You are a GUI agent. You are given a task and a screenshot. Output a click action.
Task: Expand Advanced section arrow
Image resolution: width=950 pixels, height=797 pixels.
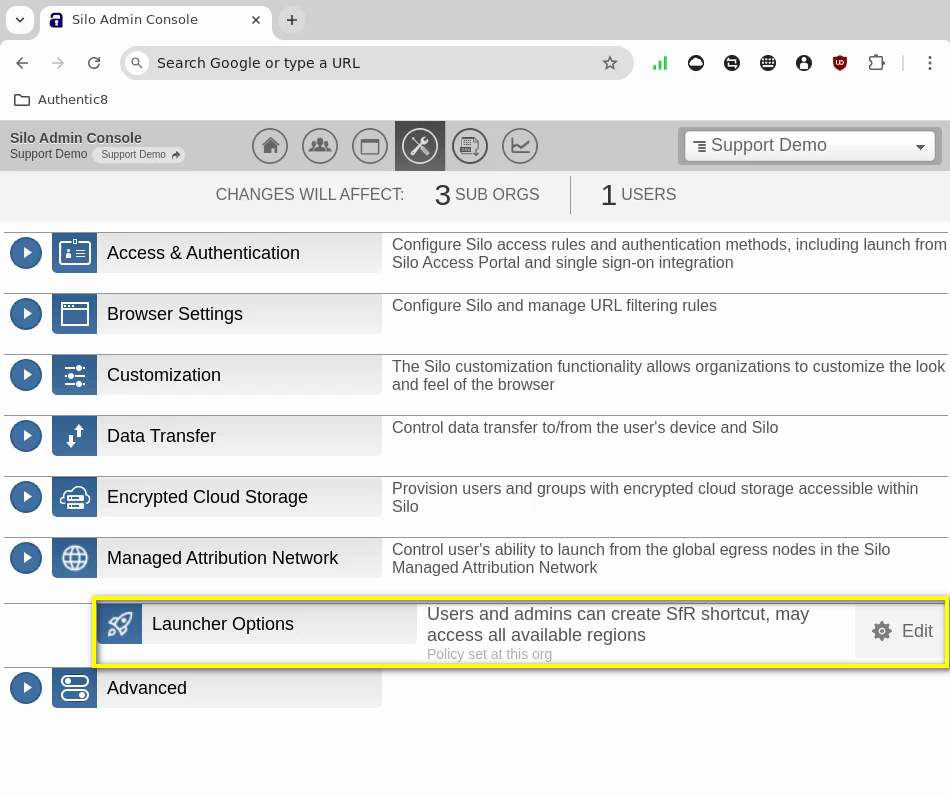pos(26,688)
